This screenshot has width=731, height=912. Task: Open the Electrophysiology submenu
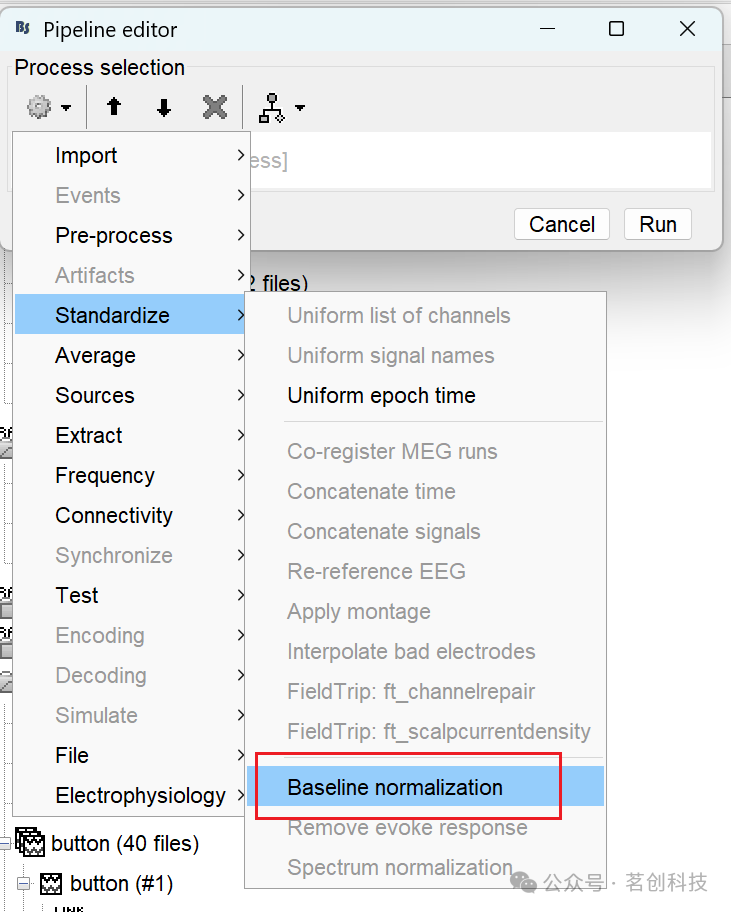coord(131,796)
